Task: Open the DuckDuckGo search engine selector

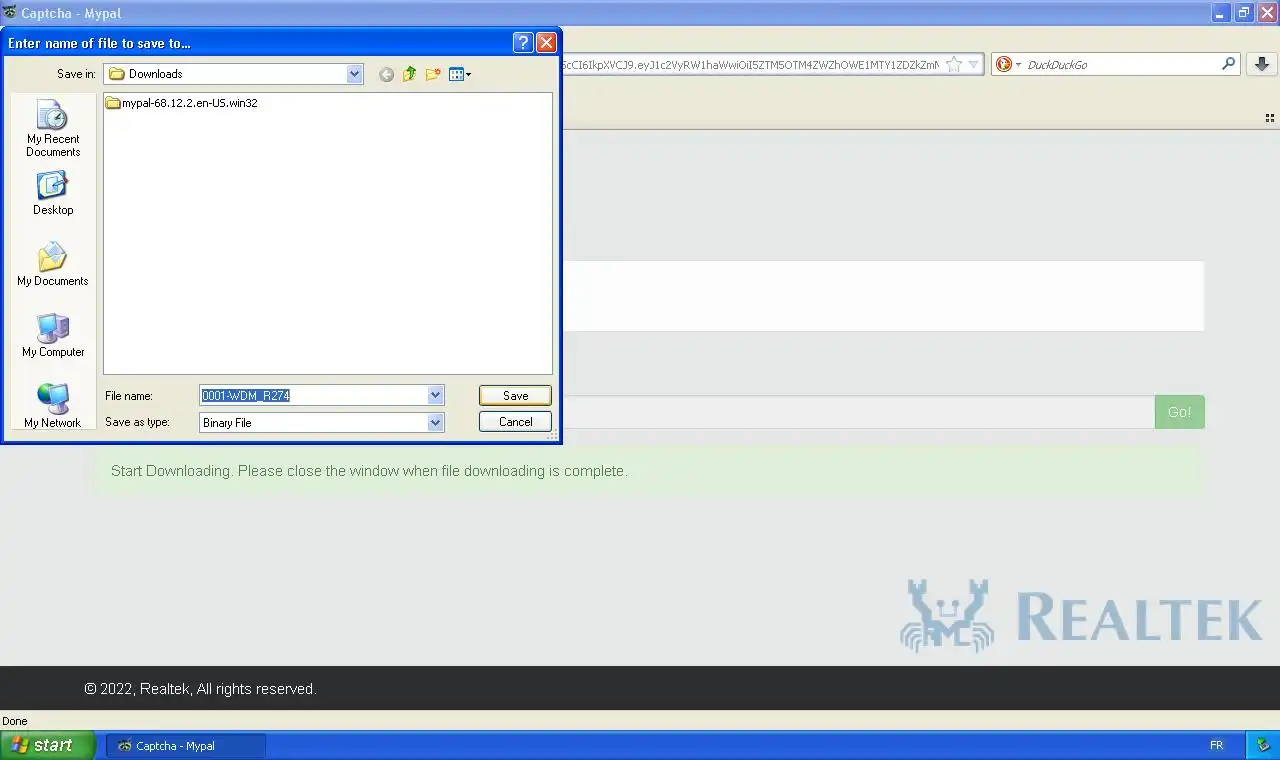Action: click(1008, 64)
